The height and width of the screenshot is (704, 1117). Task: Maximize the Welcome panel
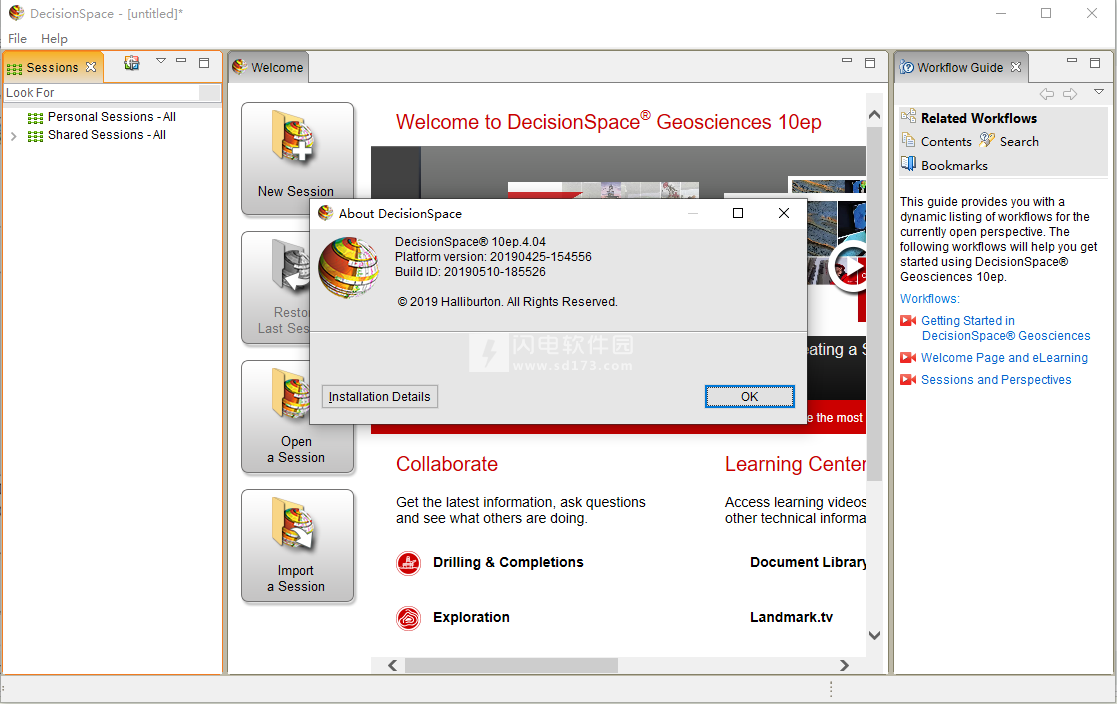(870, 63)
